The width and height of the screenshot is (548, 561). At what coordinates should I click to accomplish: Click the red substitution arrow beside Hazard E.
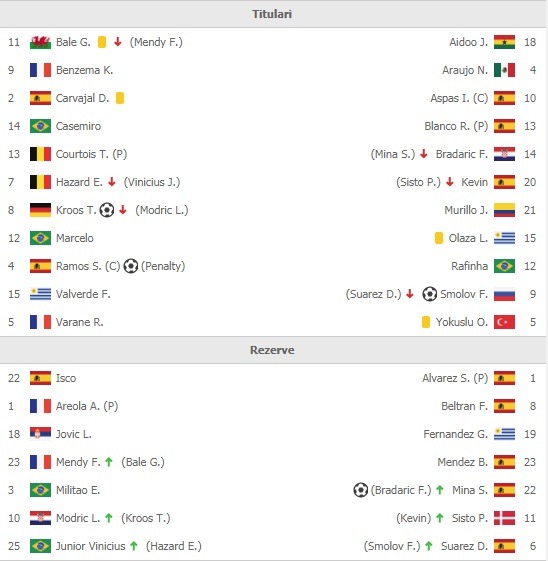point(112,182)
